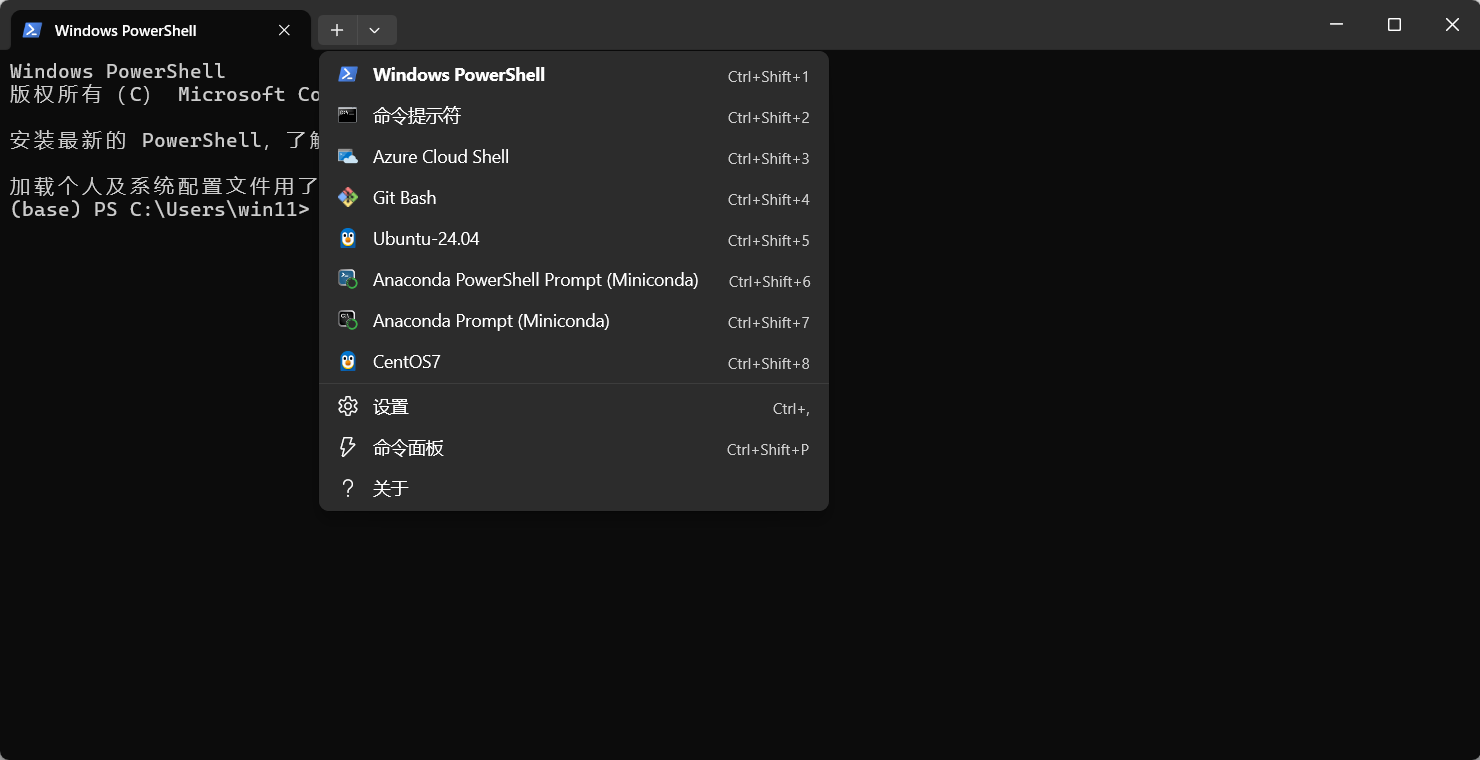The image size is (1480, 760).
Task: Collapse the profile dropdown chevron
Action: coord(375,30)
